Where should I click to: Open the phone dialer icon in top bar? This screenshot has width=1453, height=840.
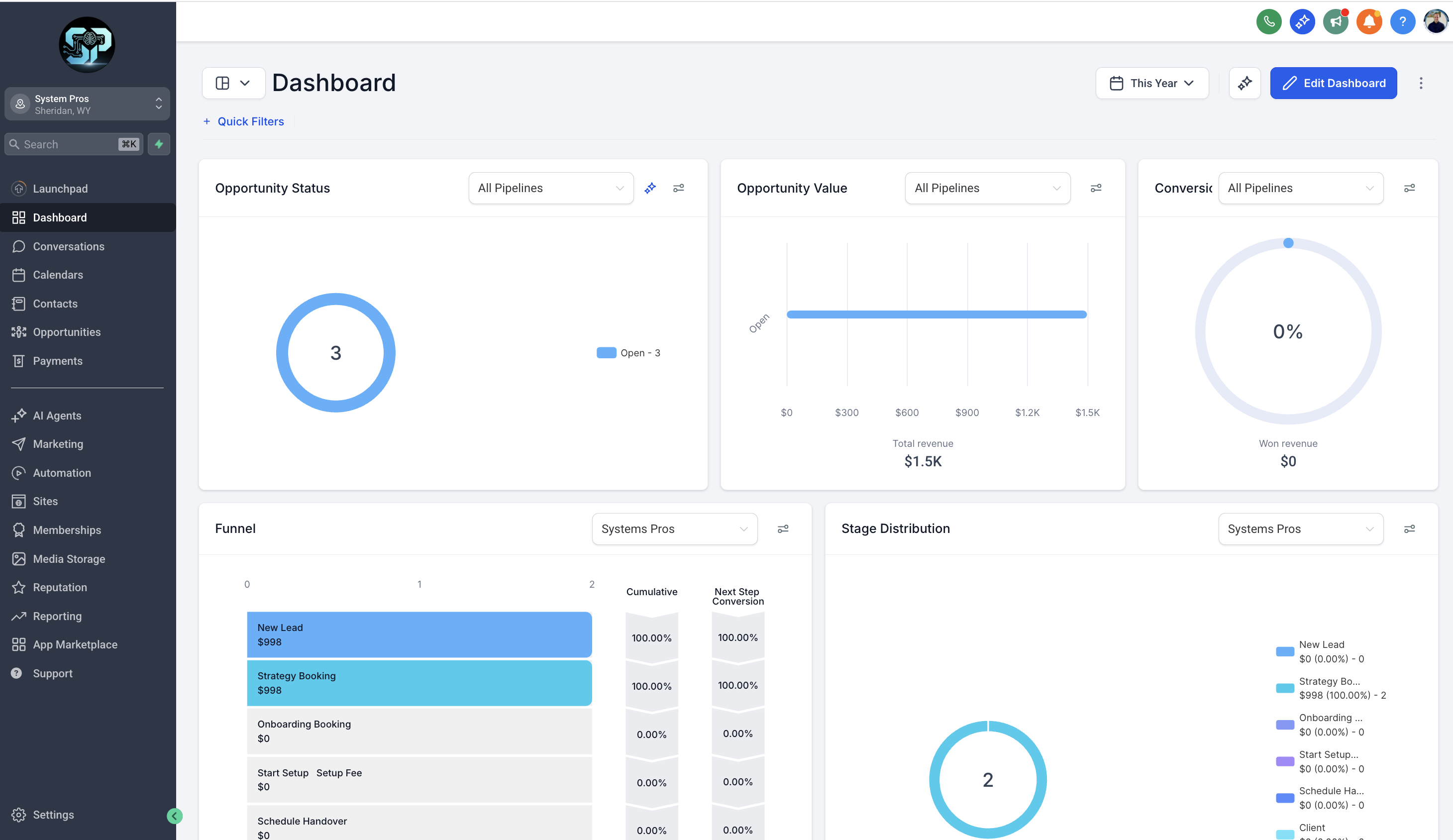pos(1269,21)
